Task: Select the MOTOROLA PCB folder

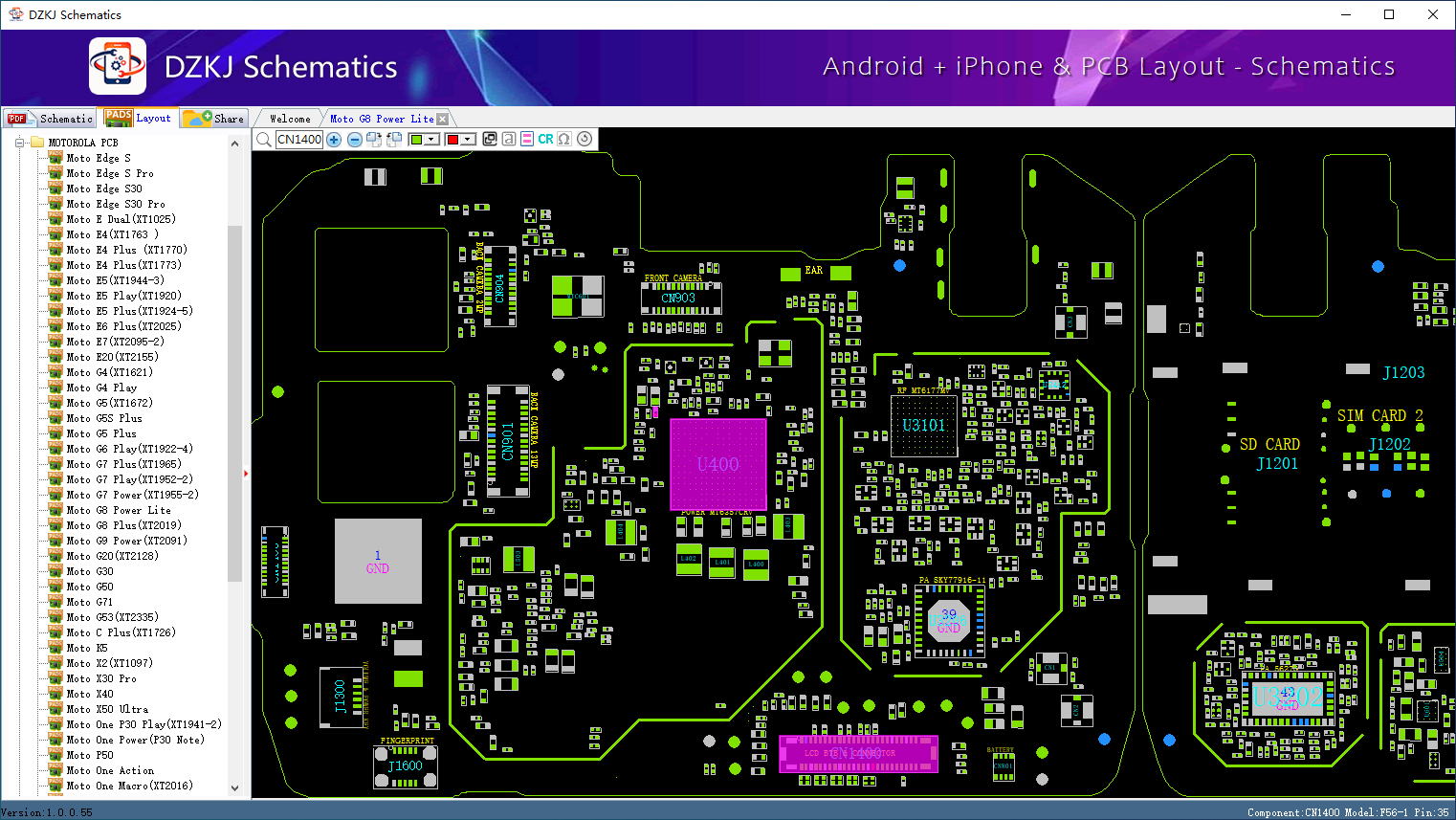Action: coord(83,143)
